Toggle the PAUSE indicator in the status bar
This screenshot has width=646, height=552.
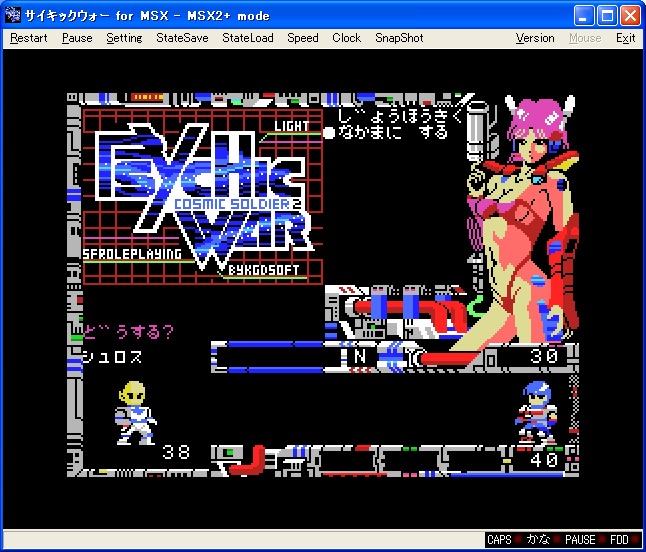579,540
